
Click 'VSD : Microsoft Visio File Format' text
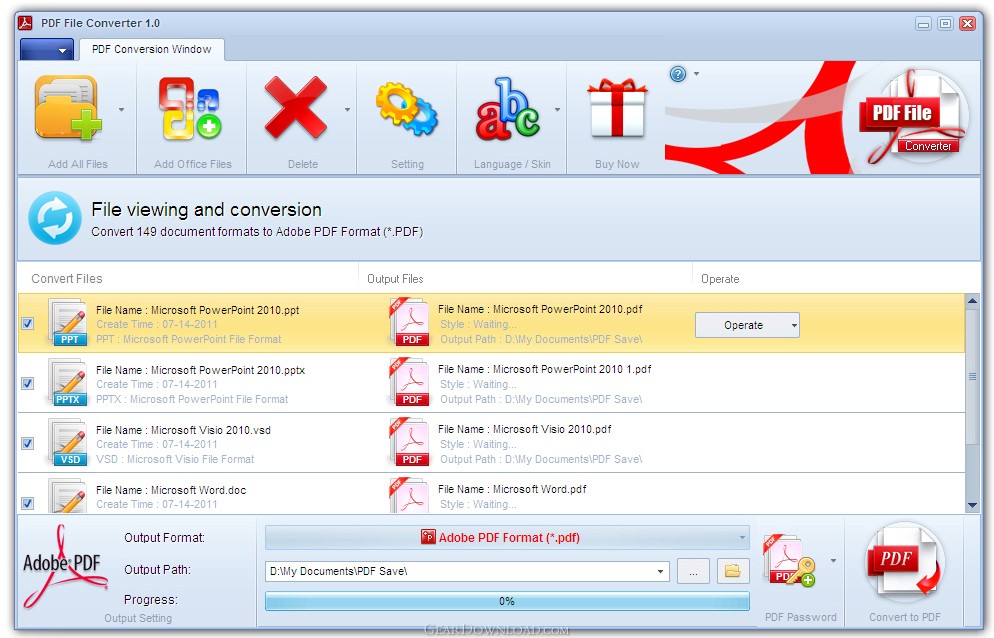pyautogui.click(x=175, y=459)
